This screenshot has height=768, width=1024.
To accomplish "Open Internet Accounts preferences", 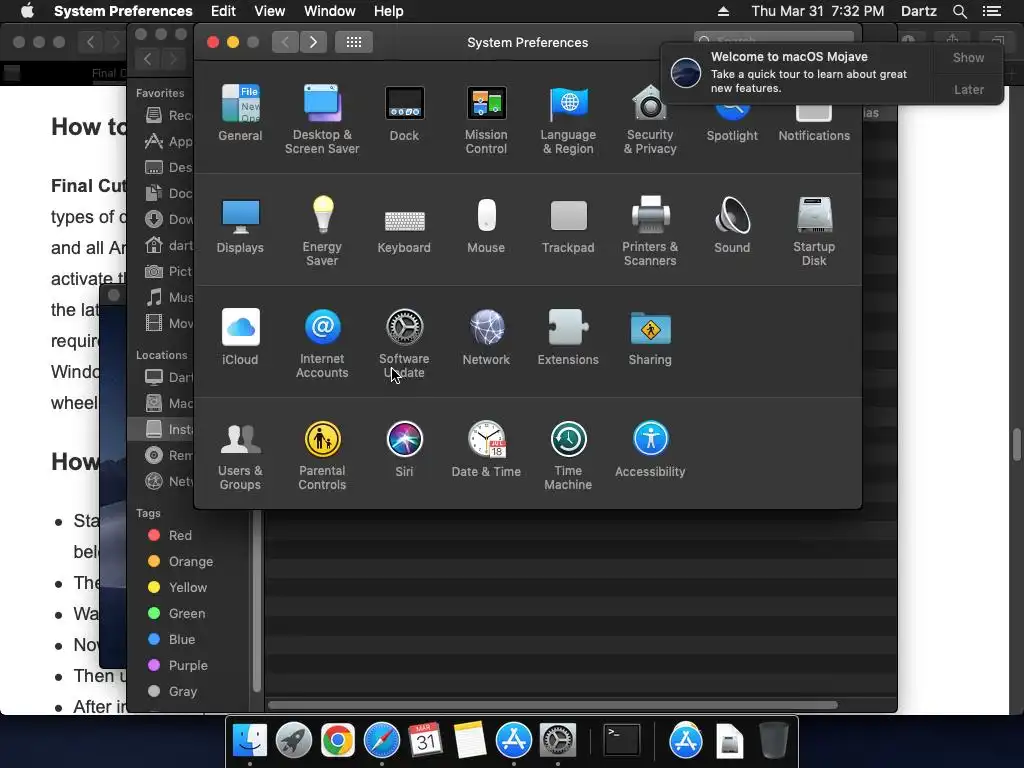I will click(x=322, y=344).
